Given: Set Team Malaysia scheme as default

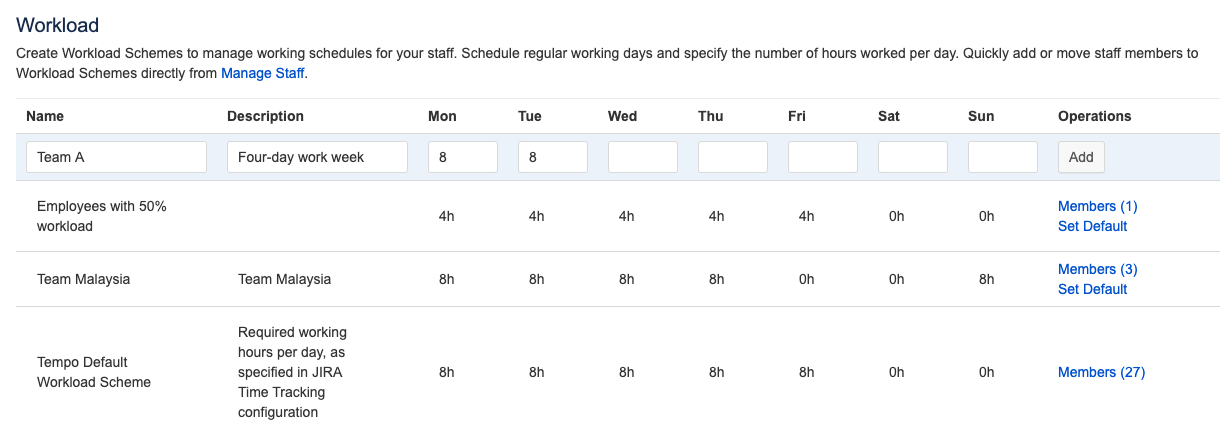Looking at the screenshot, I should coord(1092,289).
